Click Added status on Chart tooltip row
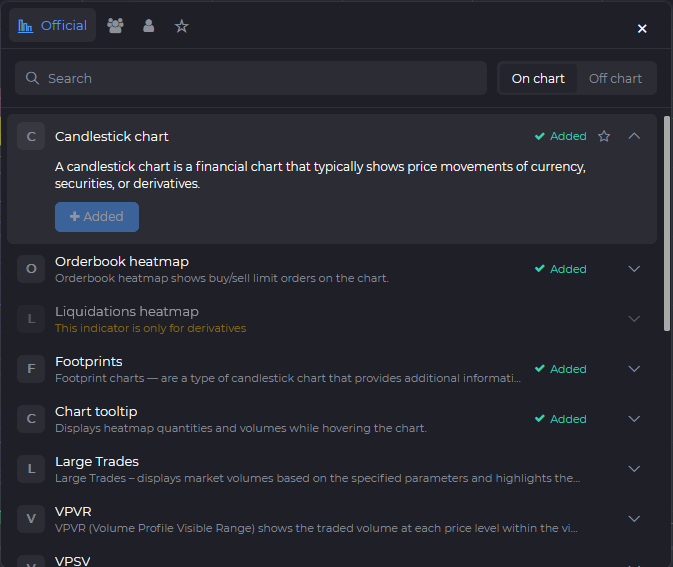Viewport: 673px width, 567px height. 561,418
